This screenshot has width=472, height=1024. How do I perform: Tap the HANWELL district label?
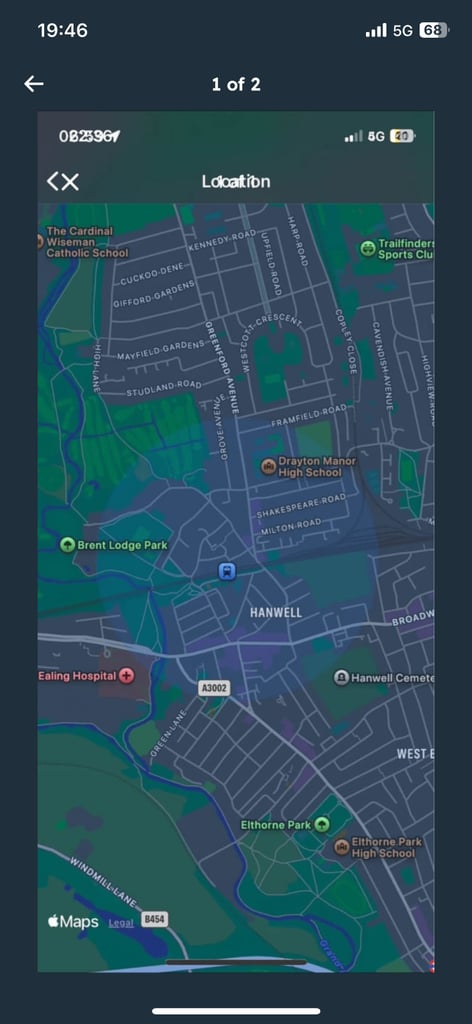pos(276,613)
